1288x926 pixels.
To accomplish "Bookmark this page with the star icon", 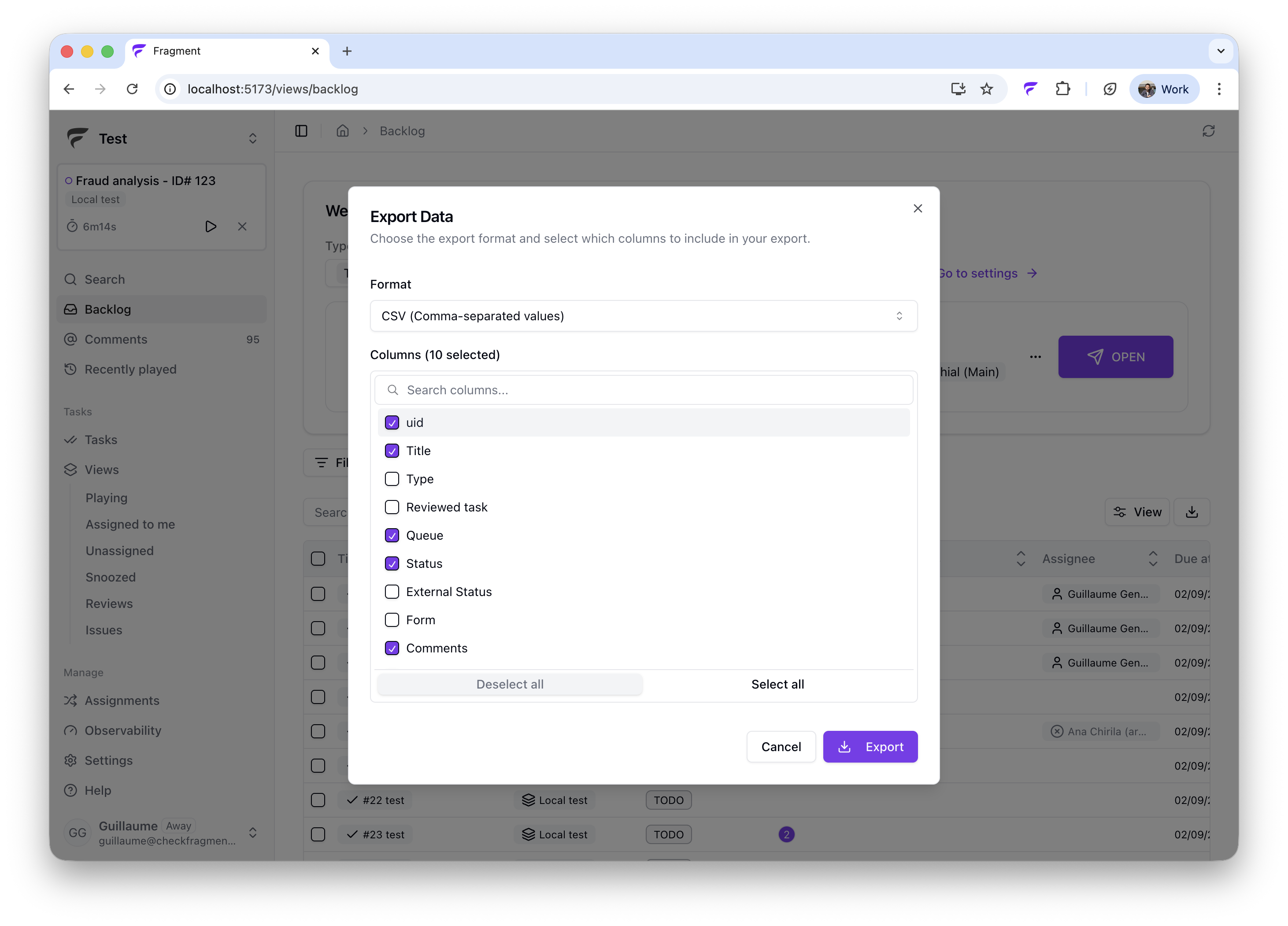I will [986, 89].
